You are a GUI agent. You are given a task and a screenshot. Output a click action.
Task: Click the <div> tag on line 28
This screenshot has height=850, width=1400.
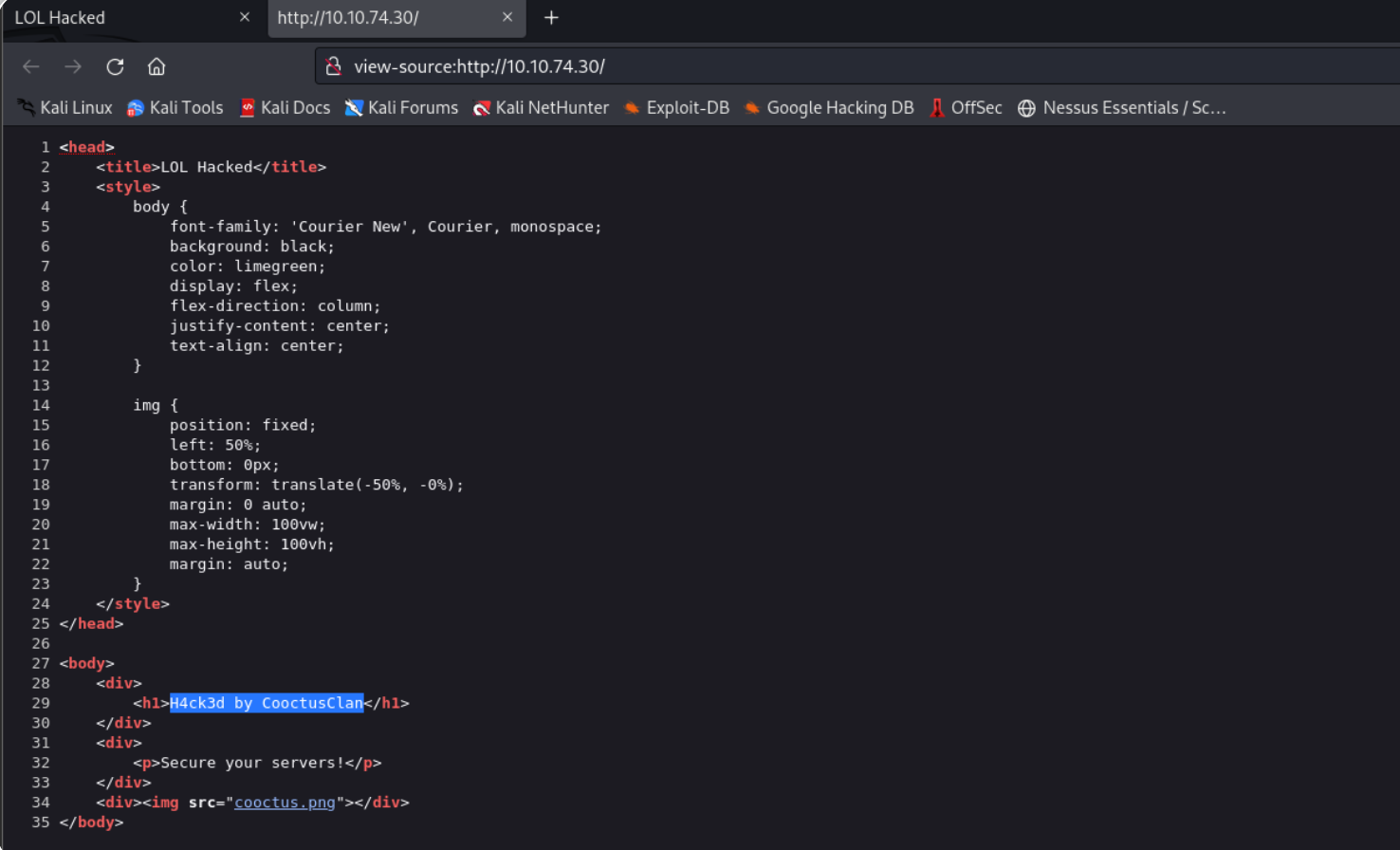click(119, 684)
